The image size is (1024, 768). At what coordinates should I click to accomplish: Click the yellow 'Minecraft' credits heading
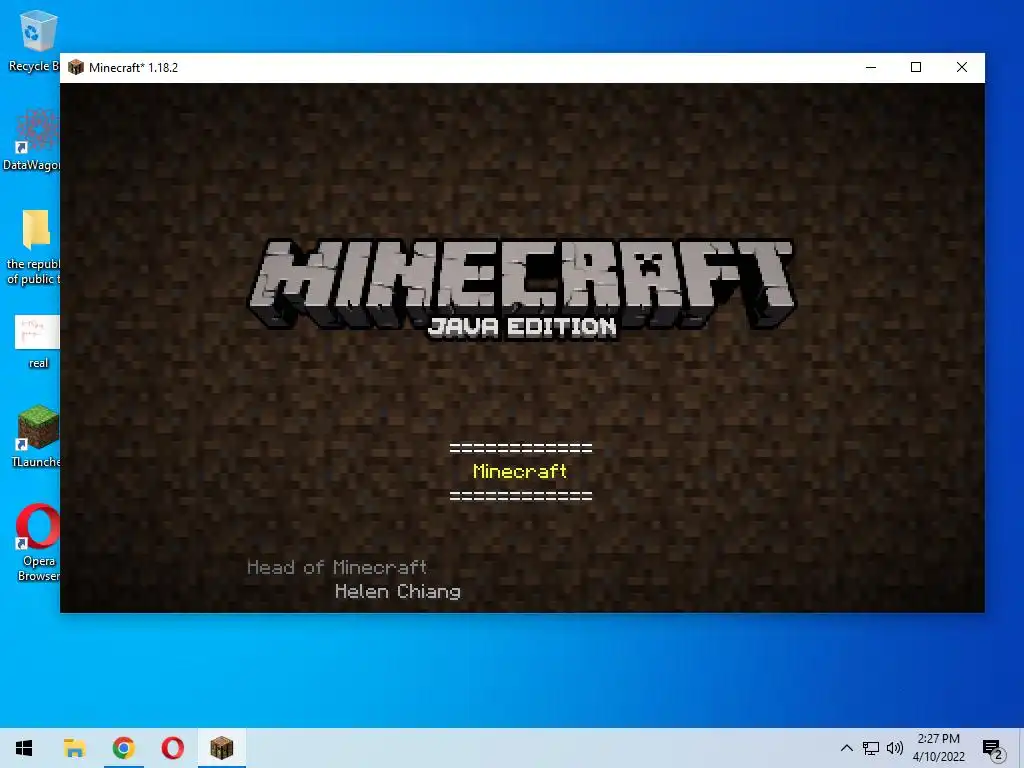[520, 472]
